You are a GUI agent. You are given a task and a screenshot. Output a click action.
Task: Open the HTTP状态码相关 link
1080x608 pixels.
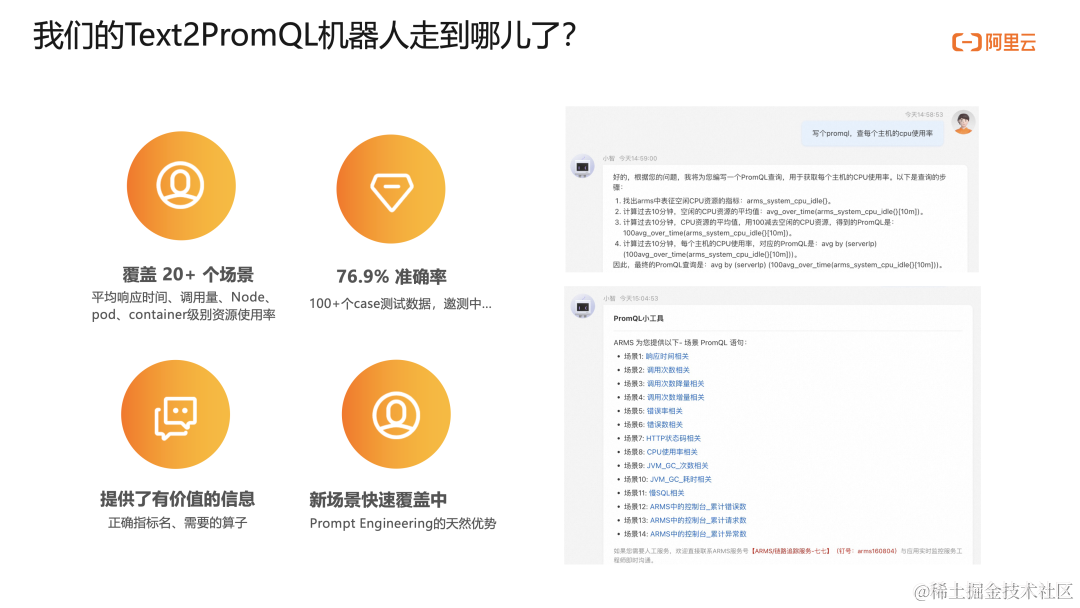point(673,439)
